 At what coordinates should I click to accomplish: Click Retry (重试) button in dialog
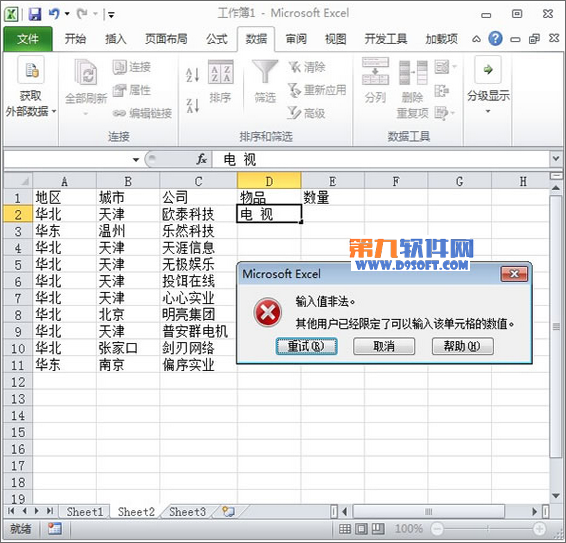[306, 346]
